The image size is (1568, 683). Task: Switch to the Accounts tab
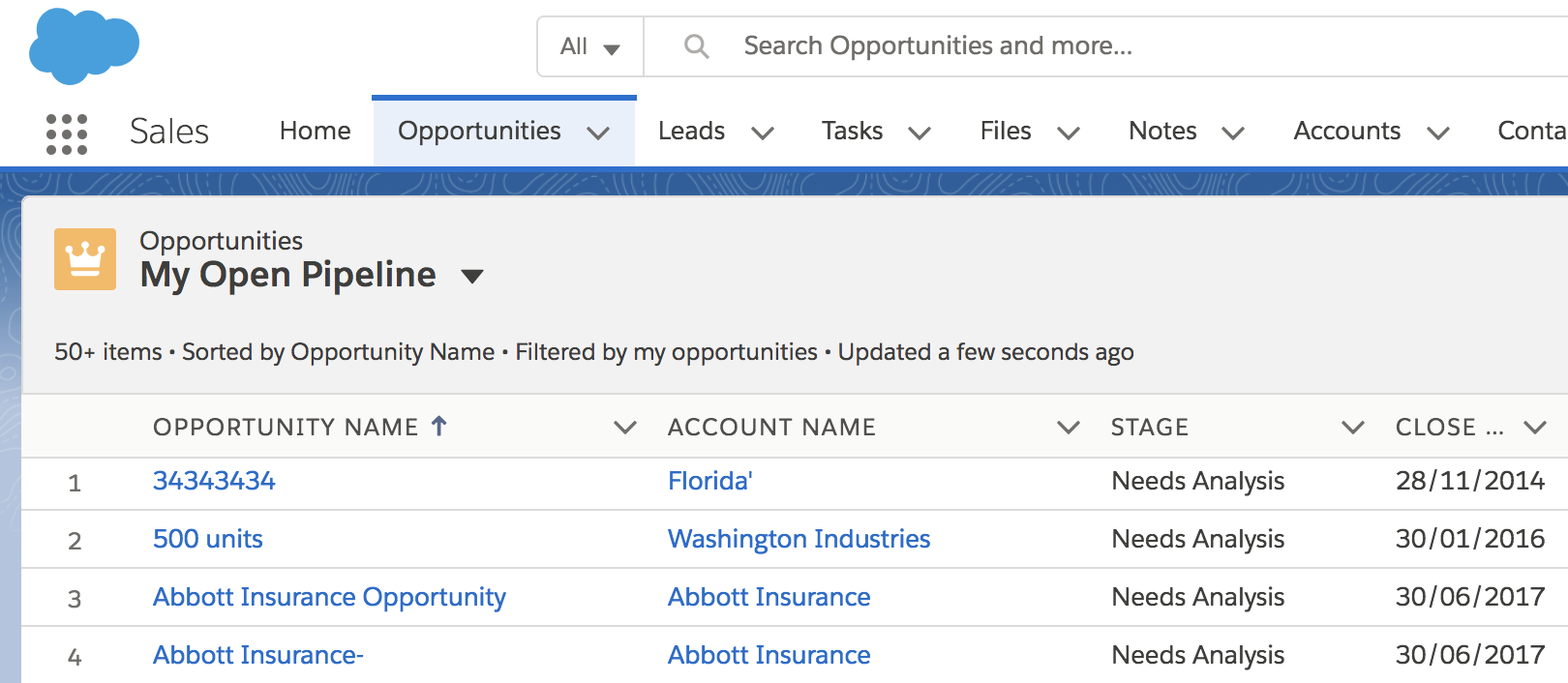[1347, 131]
